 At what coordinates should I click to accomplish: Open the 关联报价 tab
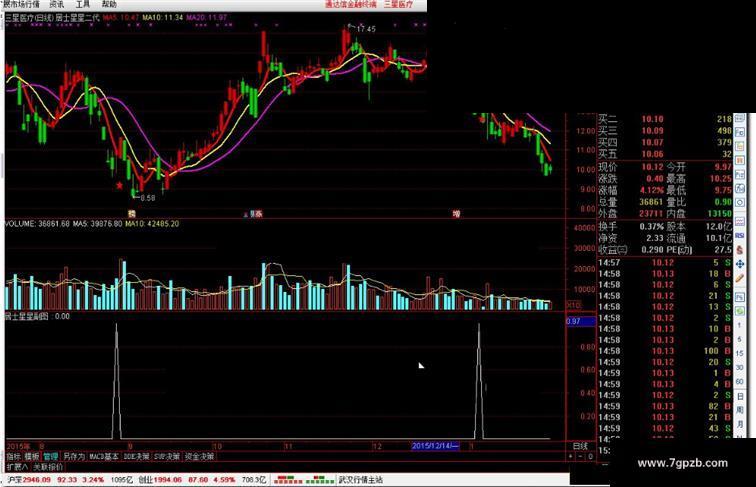click(x=48, y=467)
